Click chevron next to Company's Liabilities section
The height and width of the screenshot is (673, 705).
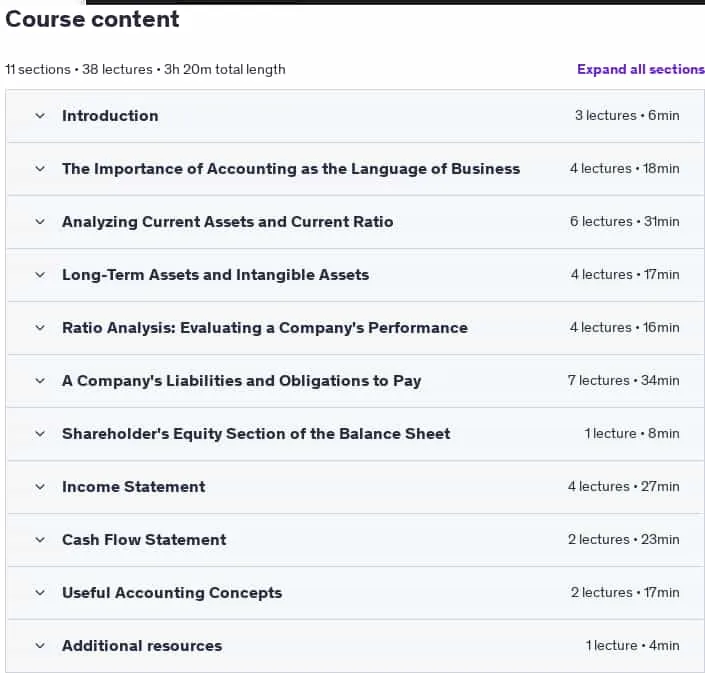[x=40, y=381]
